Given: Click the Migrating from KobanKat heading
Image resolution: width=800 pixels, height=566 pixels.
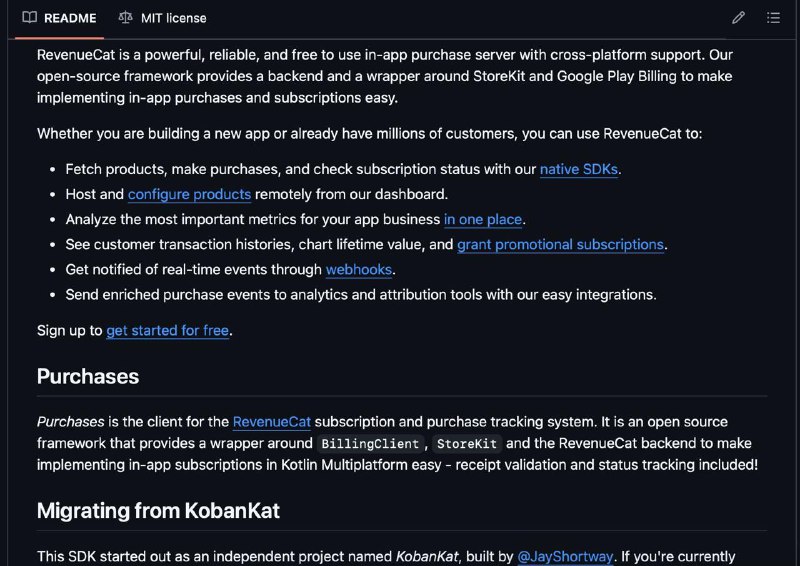Looking at the screenshot, I should [x=158, y=511].
